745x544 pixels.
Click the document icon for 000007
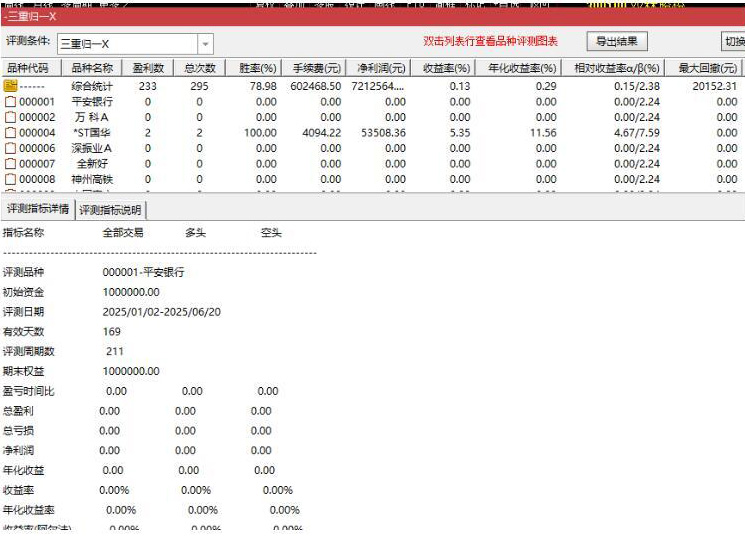[x=10, y=164]
